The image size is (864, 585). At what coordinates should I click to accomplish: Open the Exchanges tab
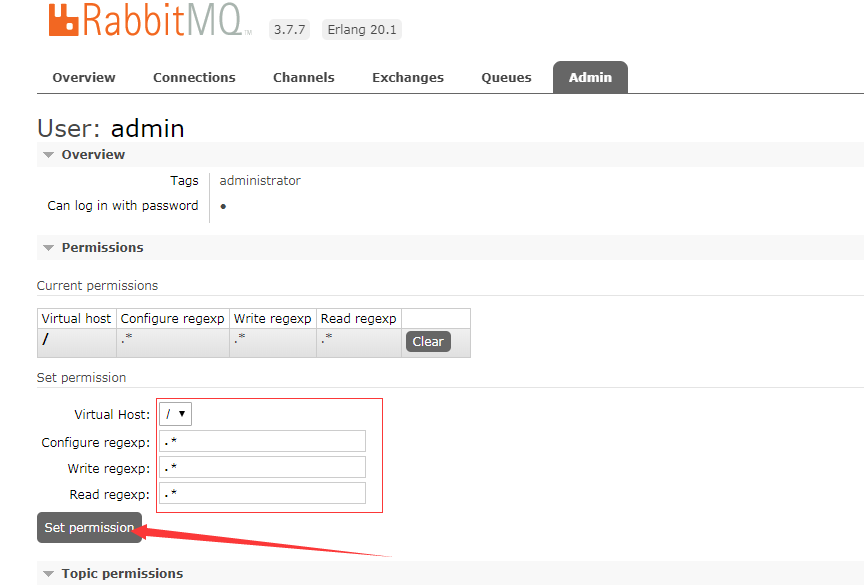(408, 78)
